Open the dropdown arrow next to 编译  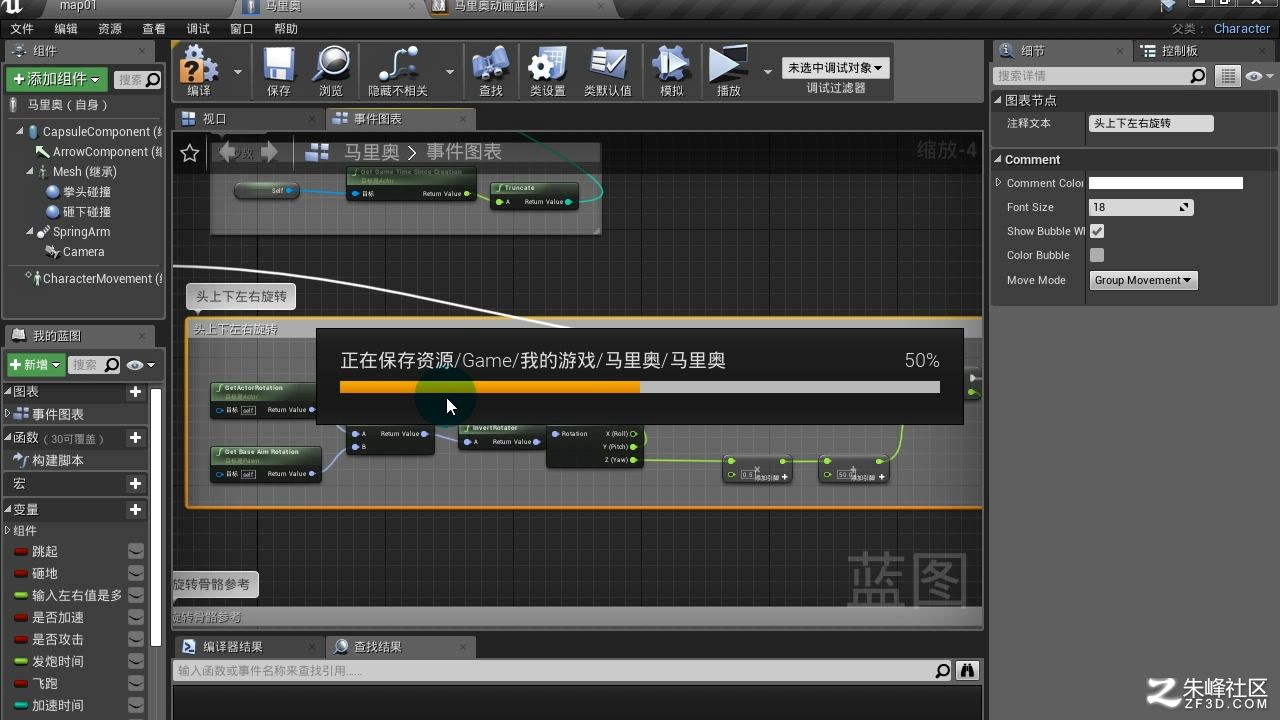tap(238, 72)
